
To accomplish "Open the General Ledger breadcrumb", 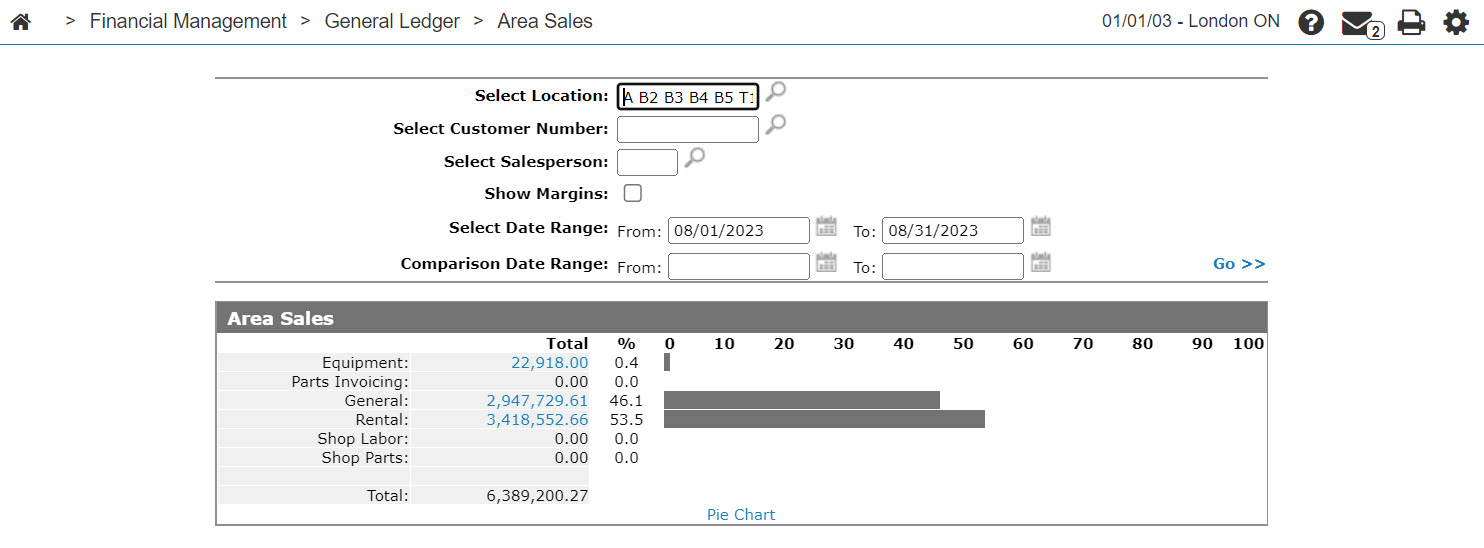I will tap(392, 21).
